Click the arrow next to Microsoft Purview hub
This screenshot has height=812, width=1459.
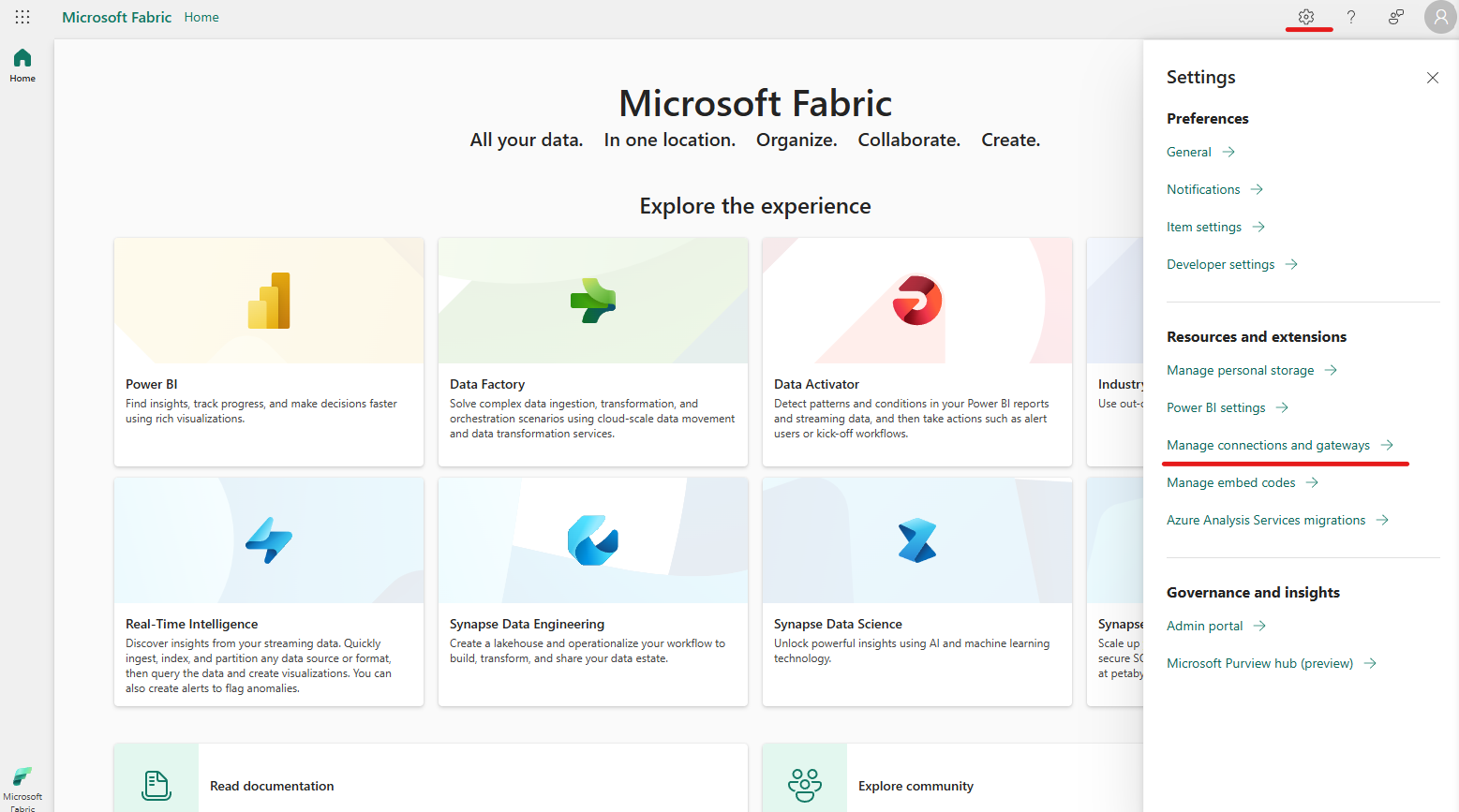coord(1370,663)
